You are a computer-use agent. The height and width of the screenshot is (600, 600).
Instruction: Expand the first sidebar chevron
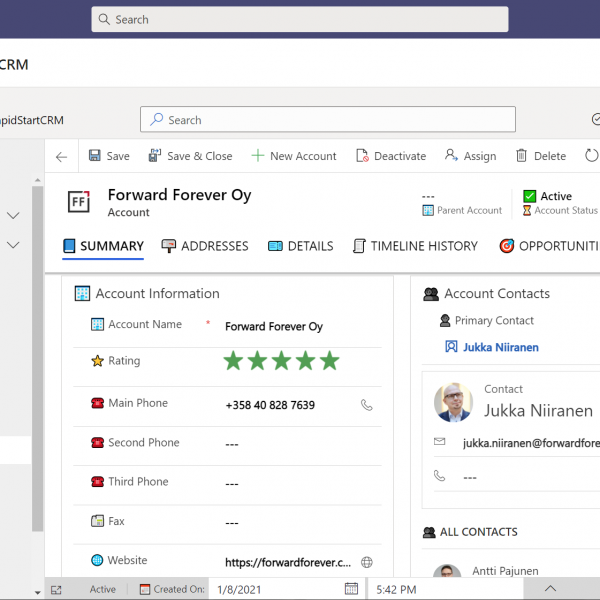point(13,215)
